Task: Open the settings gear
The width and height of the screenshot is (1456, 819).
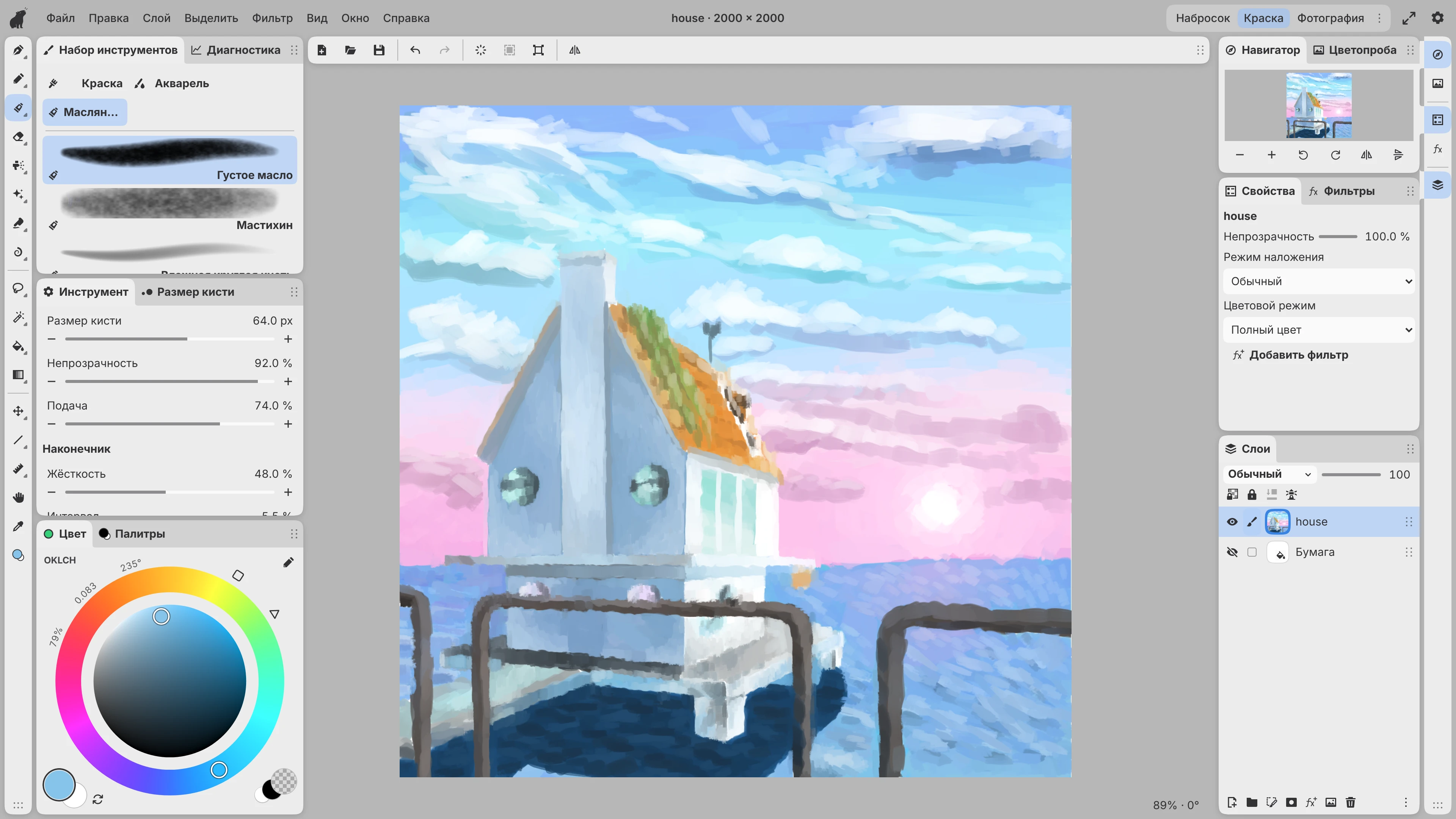Action: point(1437,18)
